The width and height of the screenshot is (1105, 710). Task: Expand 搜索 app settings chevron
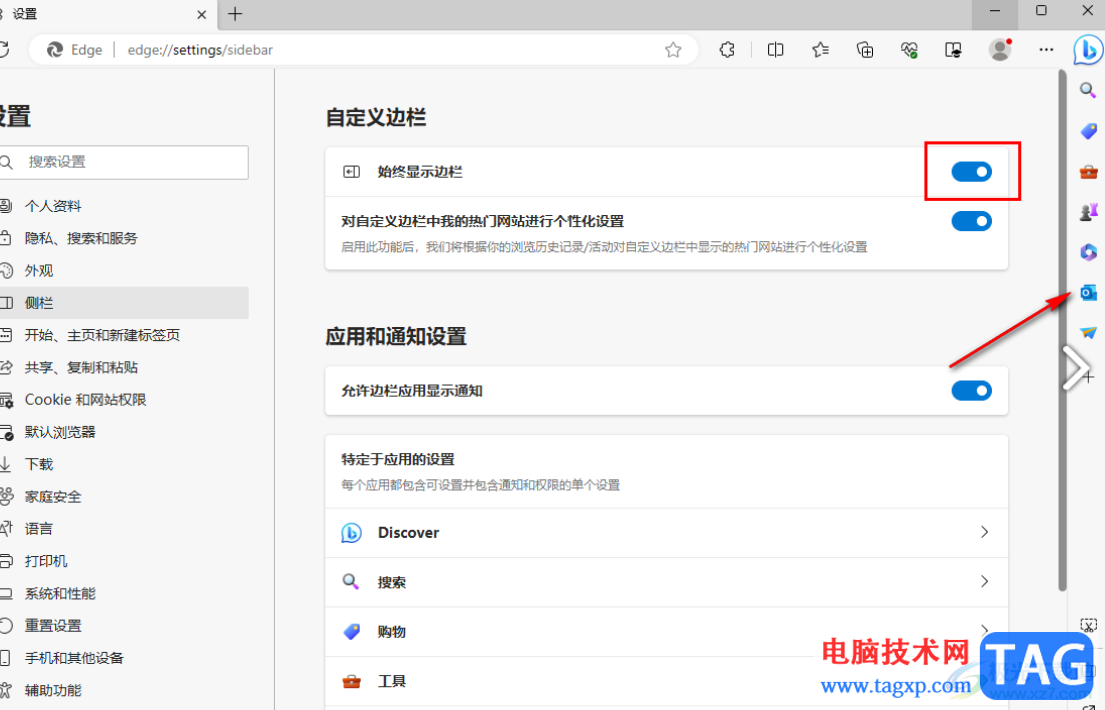[x=984, y=582]
